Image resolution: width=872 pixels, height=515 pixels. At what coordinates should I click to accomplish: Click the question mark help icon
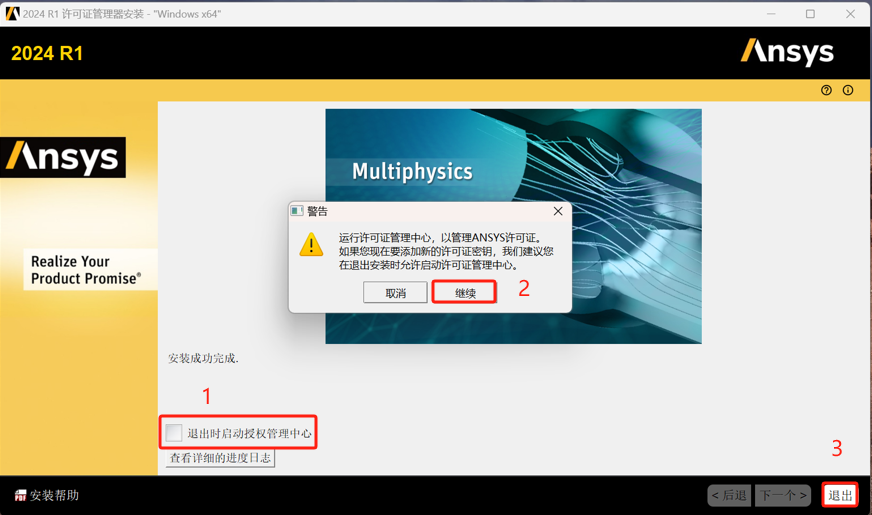tap(826, 90)
